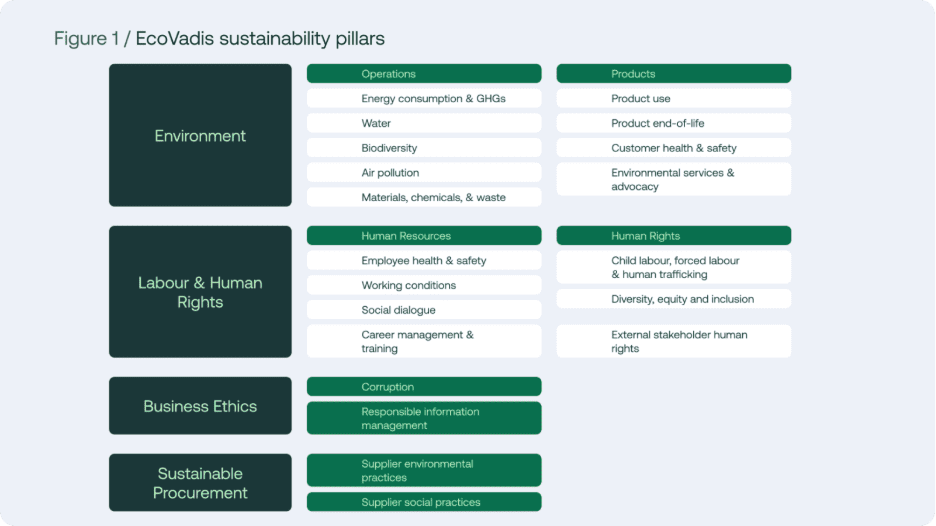The image size is (936, 526).
Task: Click the Products header bar
Action: tap(673, 74)
